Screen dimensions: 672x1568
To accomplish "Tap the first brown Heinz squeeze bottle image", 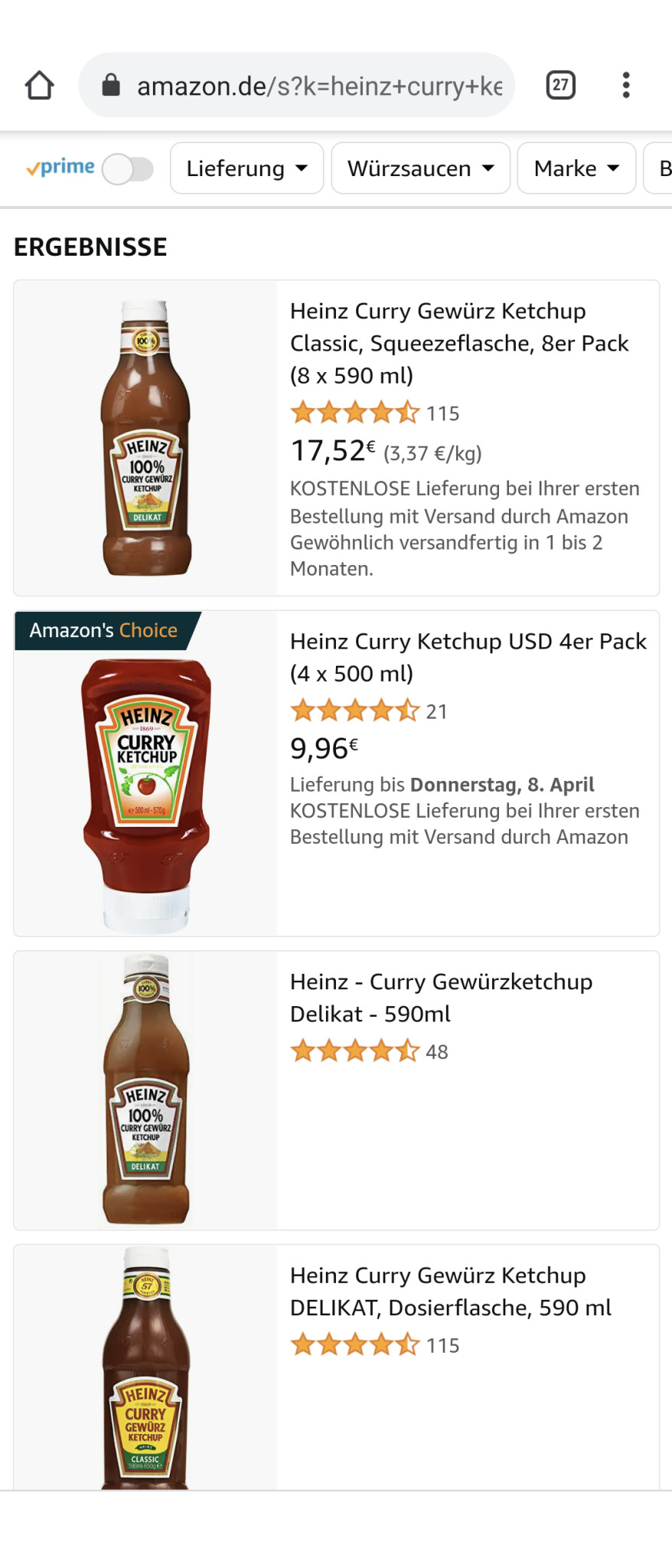I will tap(146, 438).
